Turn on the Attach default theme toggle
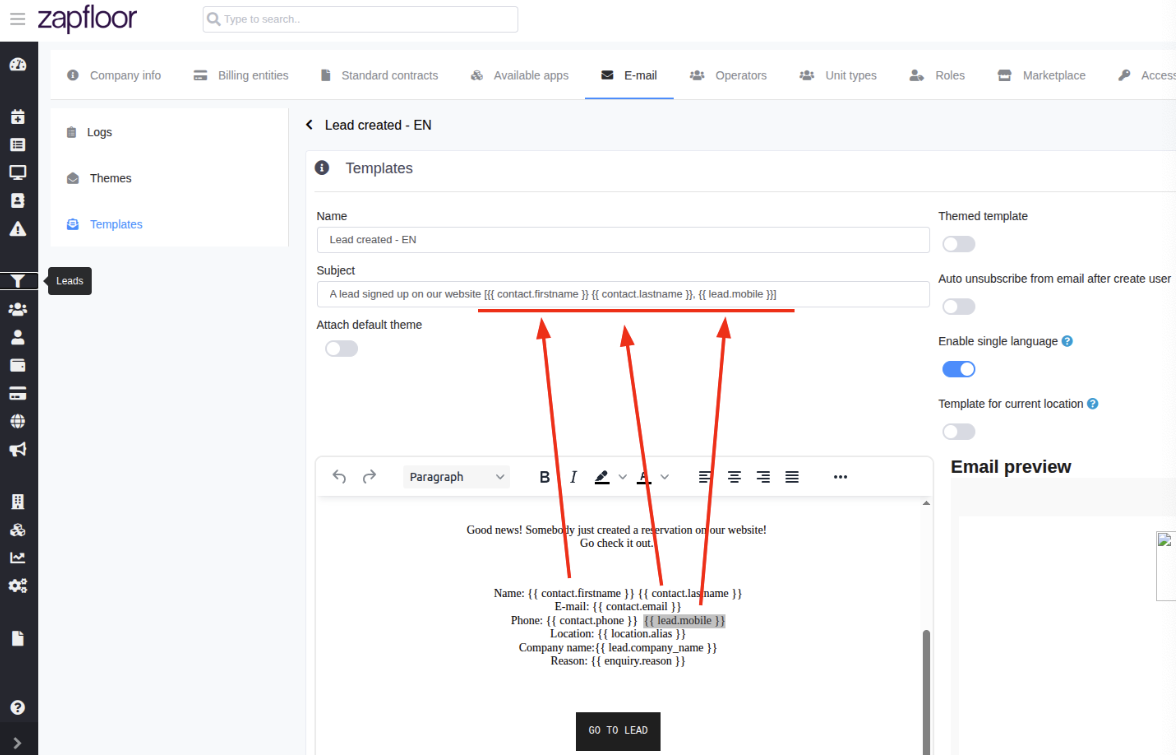Image resolution: width=1176 pixels, height=755 pixels. click(x=340, y=348)
